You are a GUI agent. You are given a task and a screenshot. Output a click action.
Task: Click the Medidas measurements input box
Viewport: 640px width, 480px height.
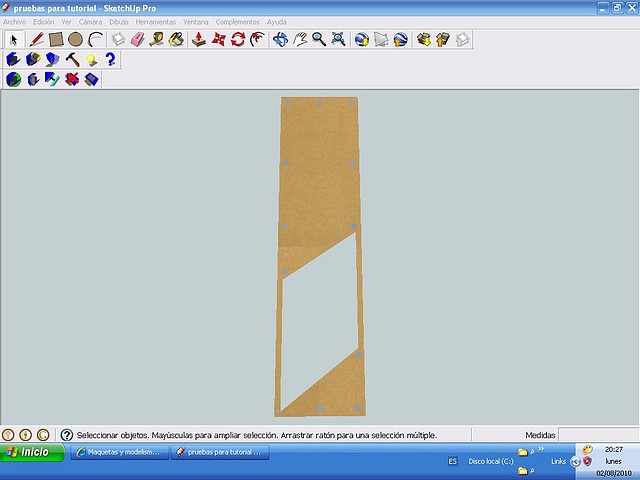[598, 435]
